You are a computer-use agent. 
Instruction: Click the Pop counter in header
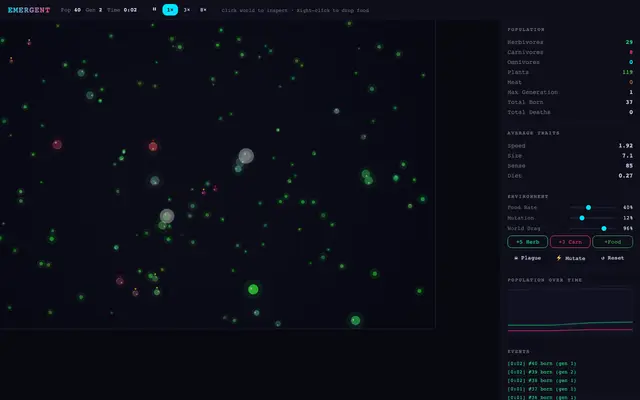coord(71,10)
